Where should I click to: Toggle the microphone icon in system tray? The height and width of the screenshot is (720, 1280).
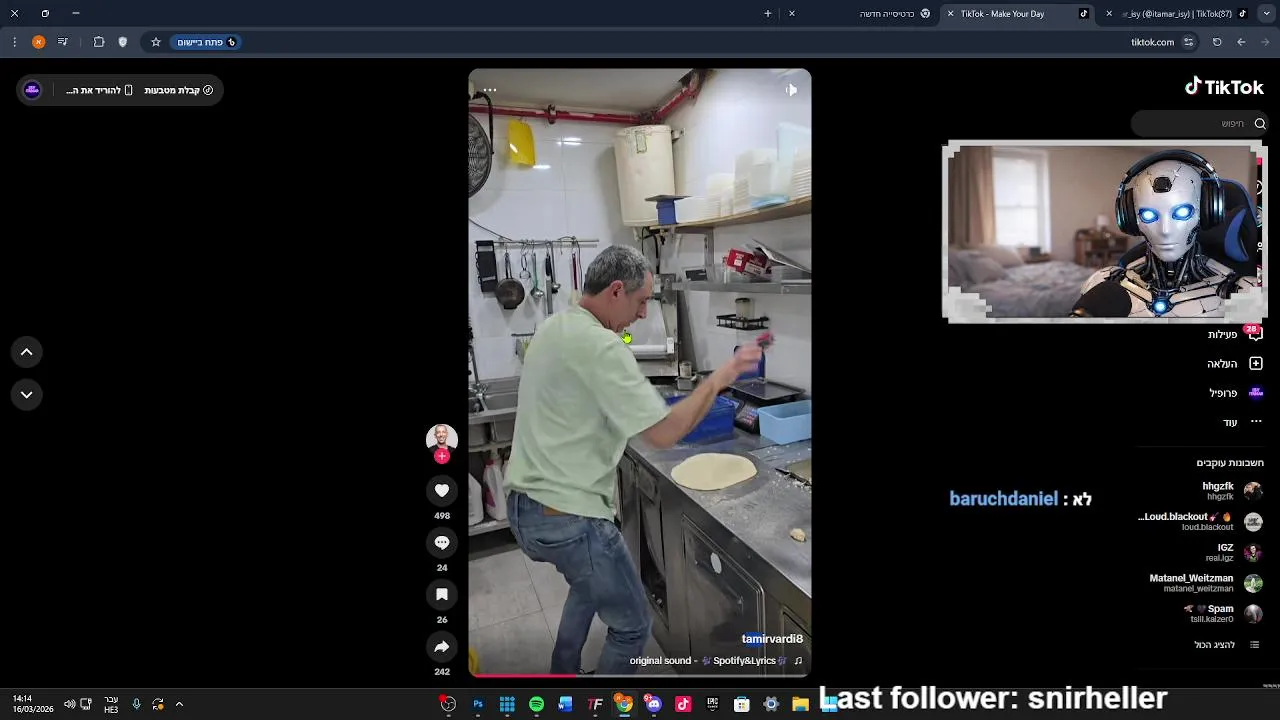tap(136, 704)
